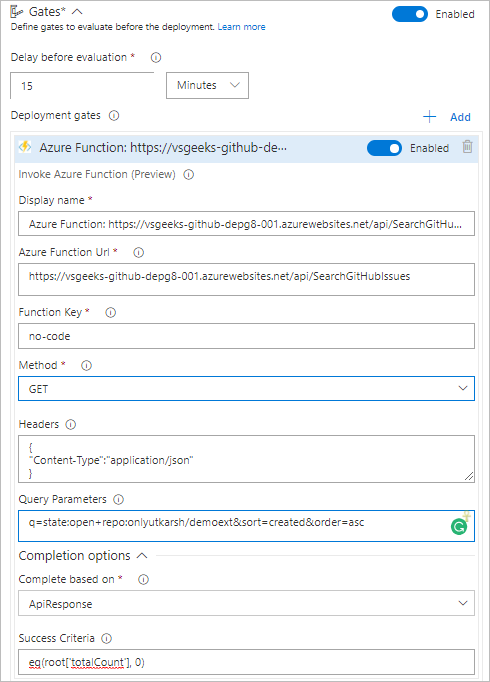Edit the Function Key field with no-code

(247, 336)
